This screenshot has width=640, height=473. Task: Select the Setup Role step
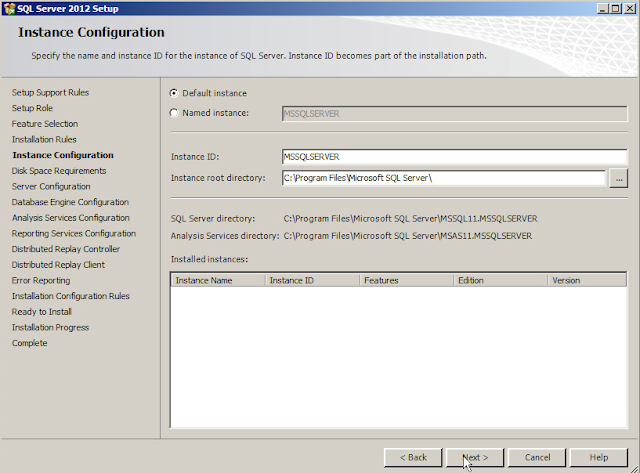click(32, 108)
